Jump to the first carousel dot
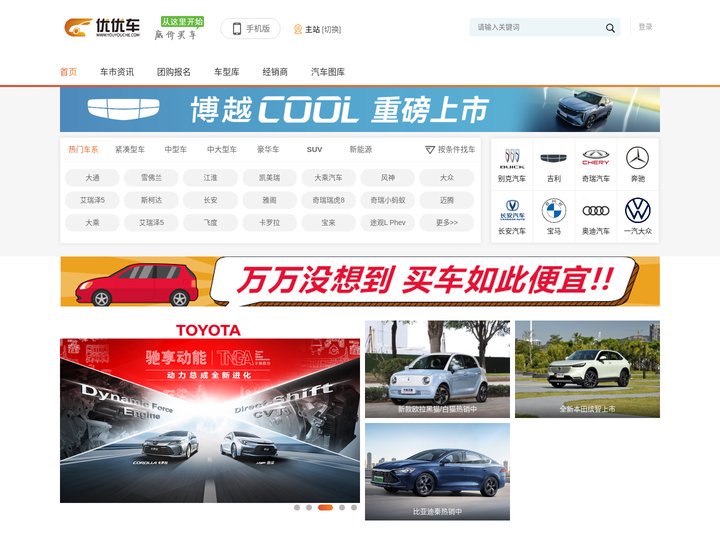 point(297,507)
